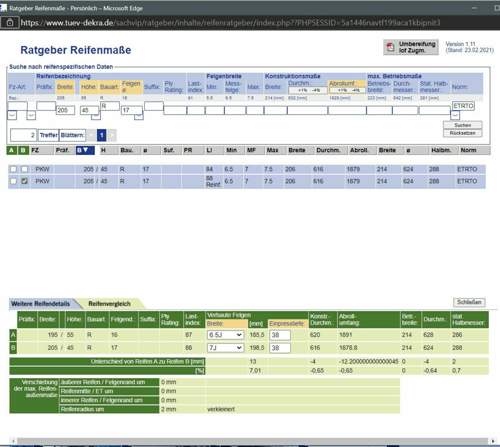Sort by the blue B▼ width column
This screenshot has width=500, height=447.
point(85,150)
